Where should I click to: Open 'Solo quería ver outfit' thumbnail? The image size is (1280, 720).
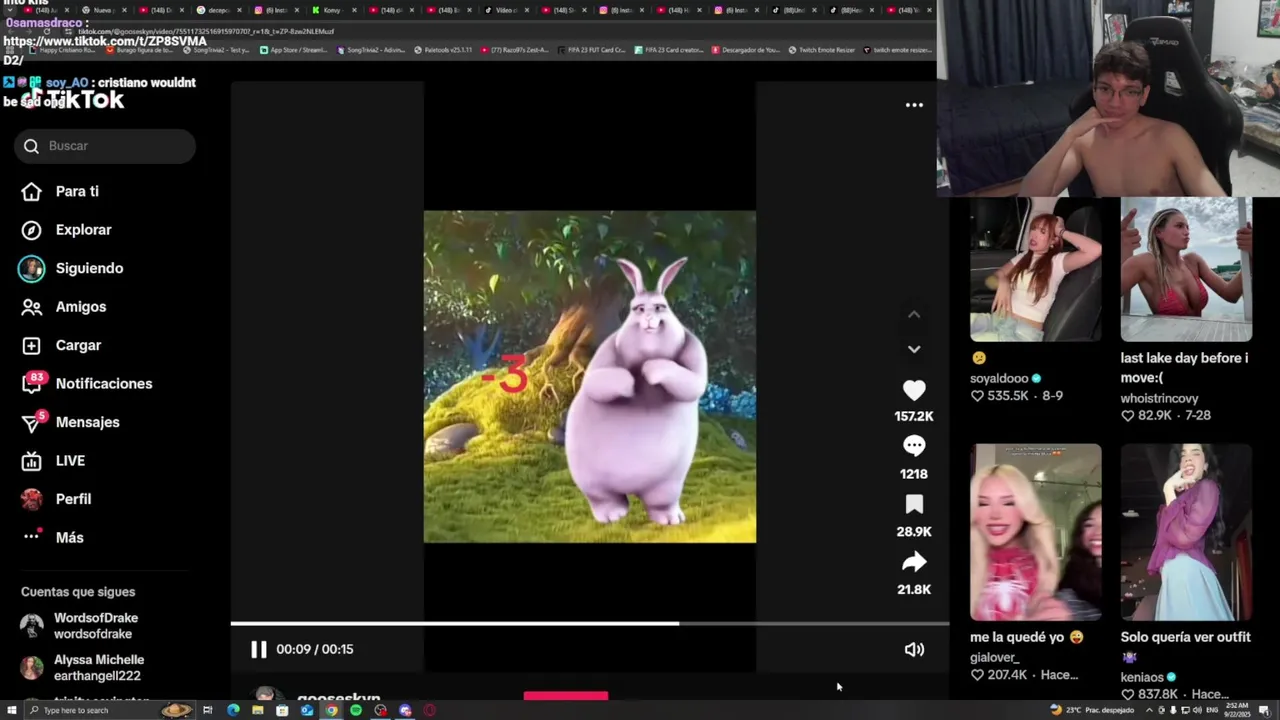1186,532
